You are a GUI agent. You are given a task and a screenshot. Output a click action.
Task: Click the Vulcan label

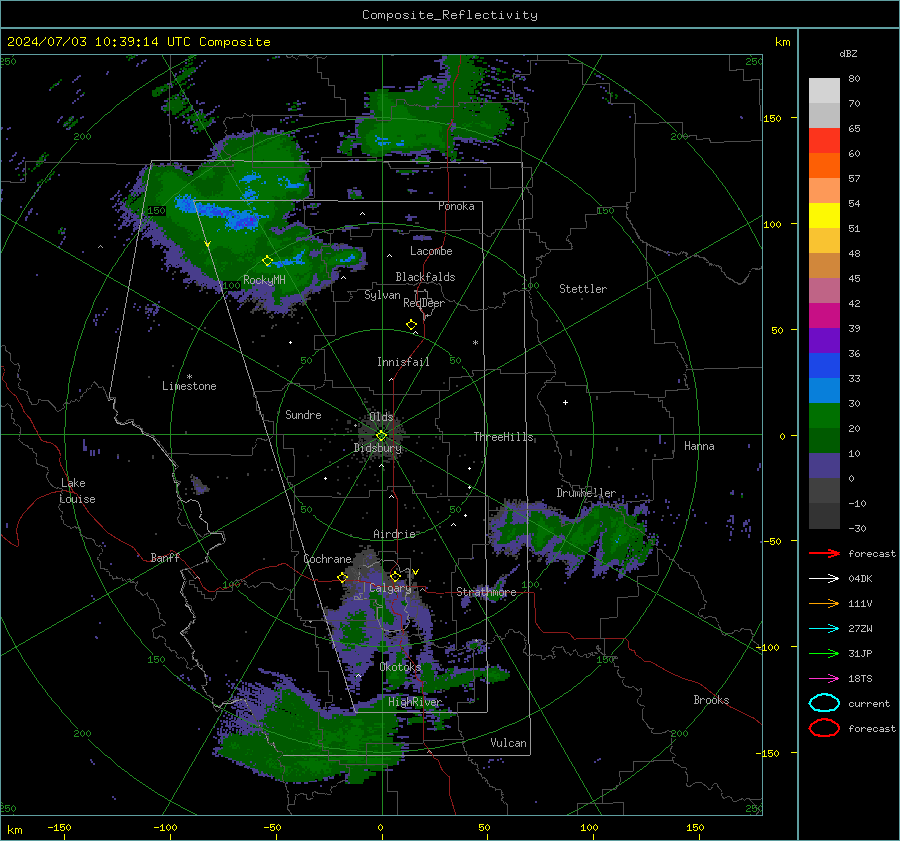(x=508, y=743)
